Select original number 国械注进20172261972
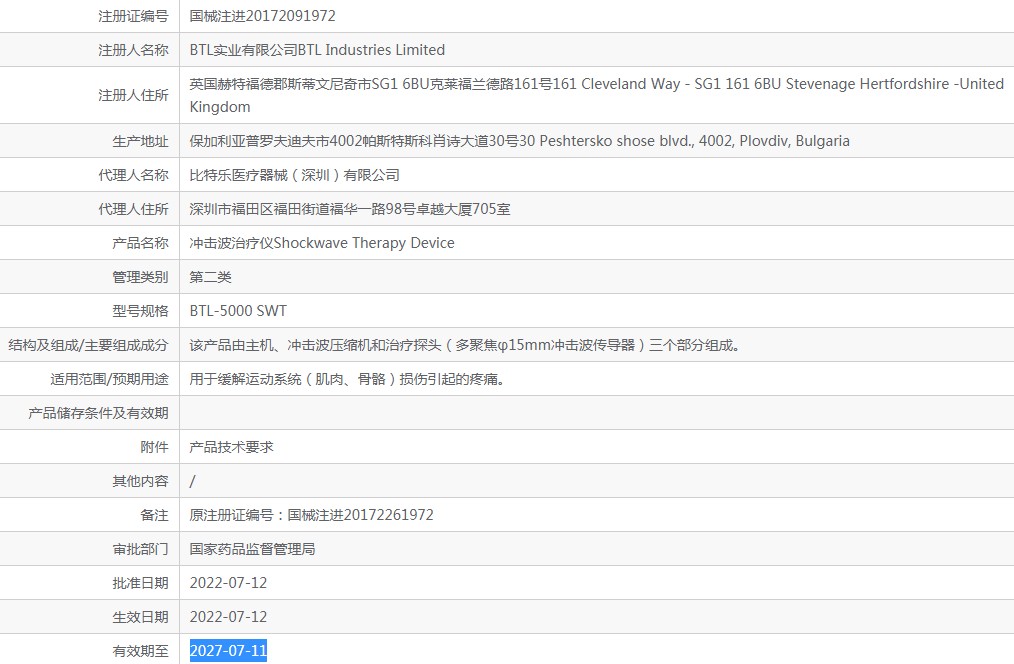The width and height of the screenshot is (1014, 664). tap(312, 515)
